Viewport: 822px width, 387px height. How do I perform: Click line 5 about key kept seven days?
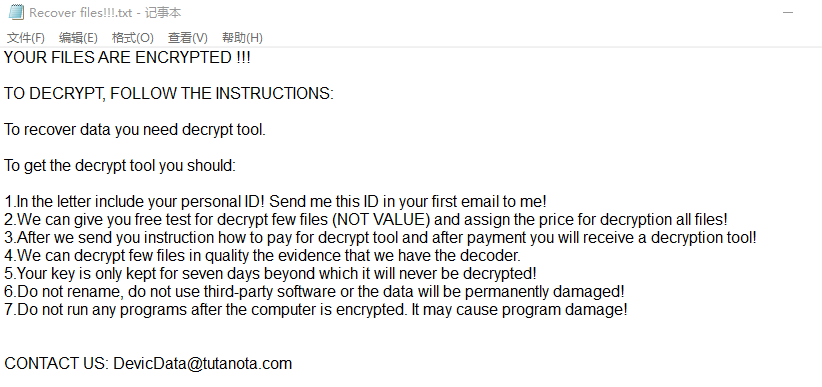[x=271, y=274]
